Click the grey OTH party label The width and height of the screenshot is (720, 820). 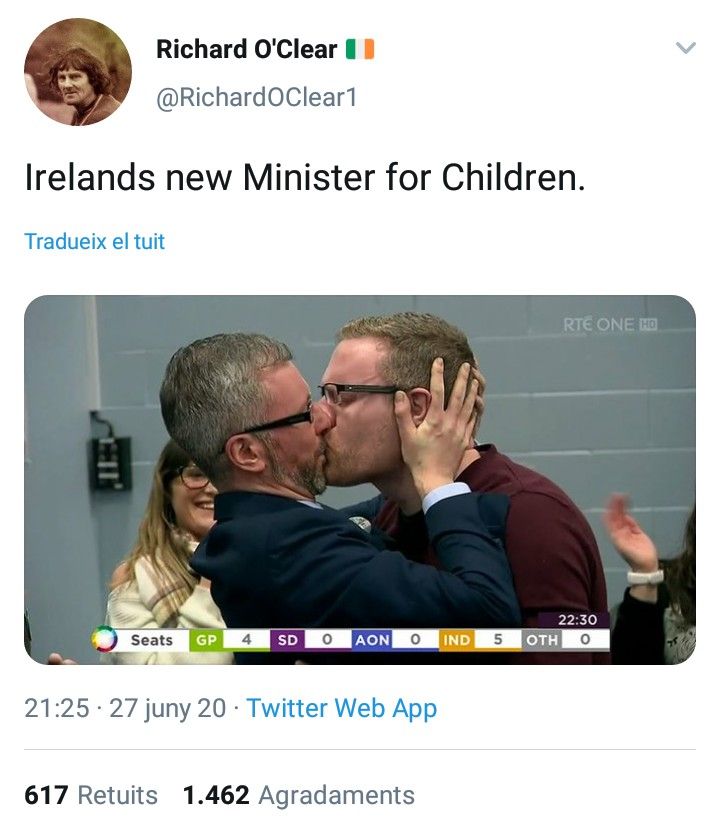(x=543, y=639)
